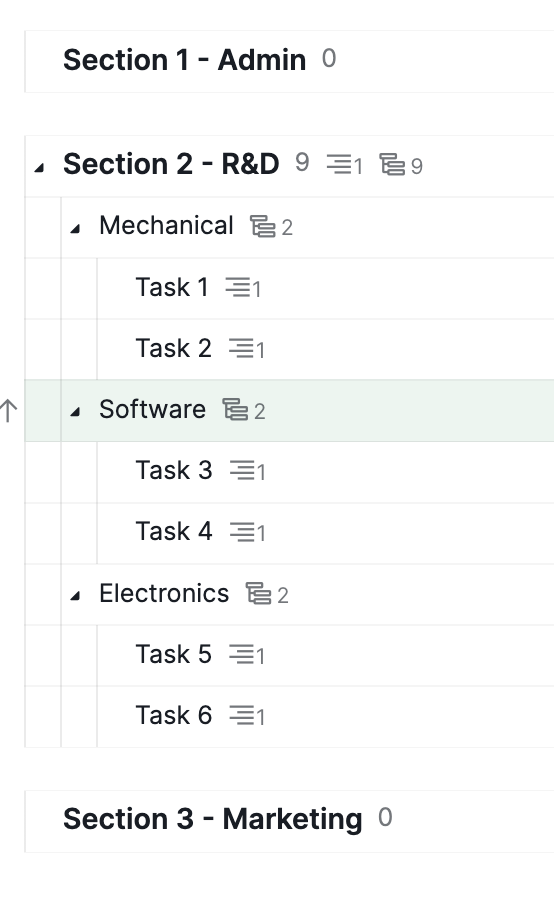Click description icon beside Task 3
This screenshot has height=910, width=554.
pyautogui.click(x=242, y=470)
